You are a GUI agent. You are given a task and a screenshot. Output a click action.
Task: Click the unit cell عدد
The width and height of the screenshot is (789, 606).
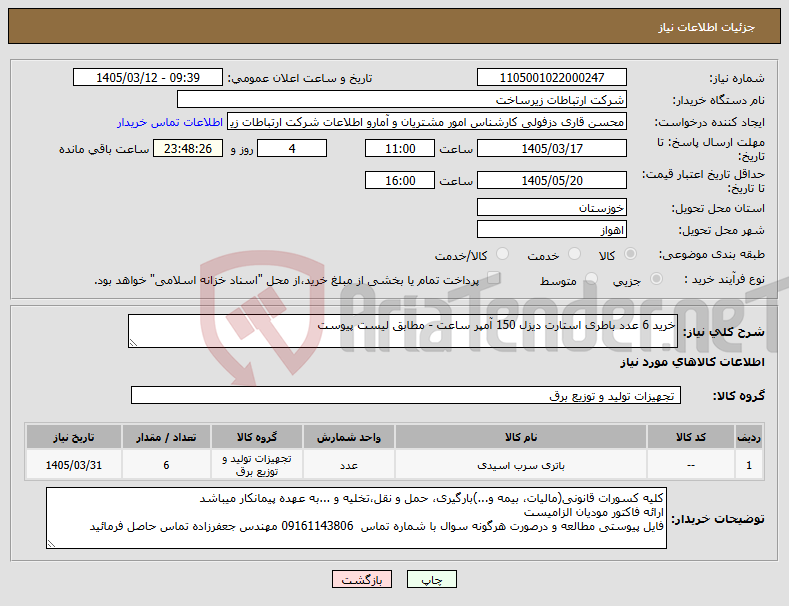pyautogui.click(x=349, y=465)
